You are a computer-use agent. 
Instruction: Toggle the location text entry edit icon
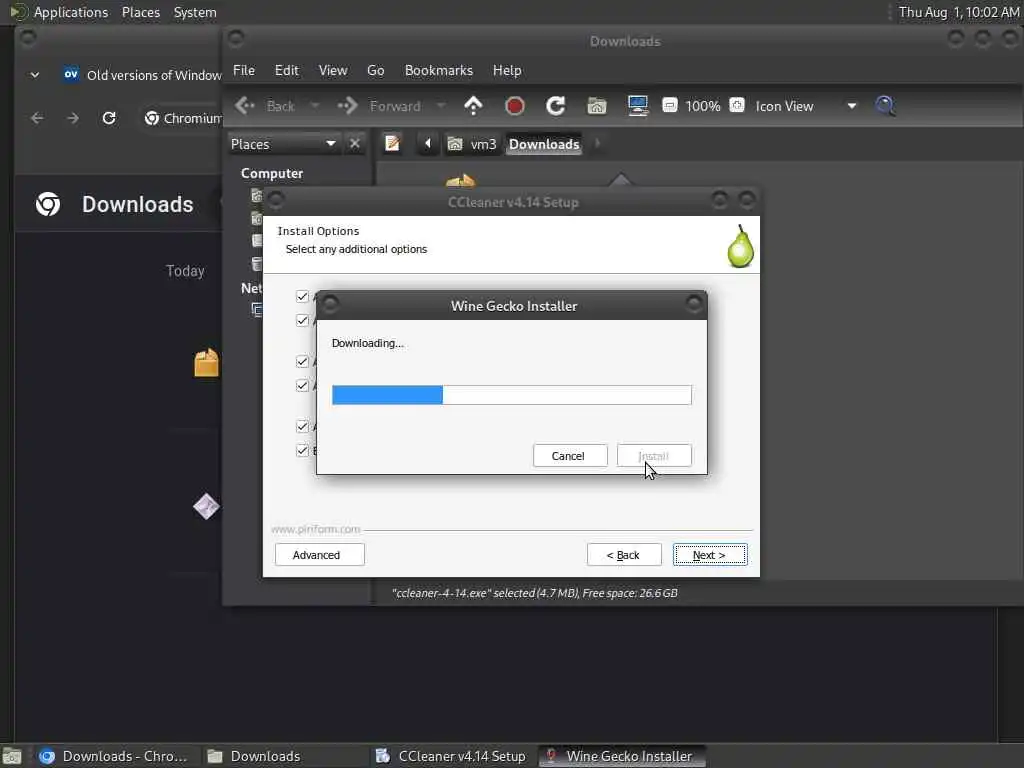tap(392, 144)
